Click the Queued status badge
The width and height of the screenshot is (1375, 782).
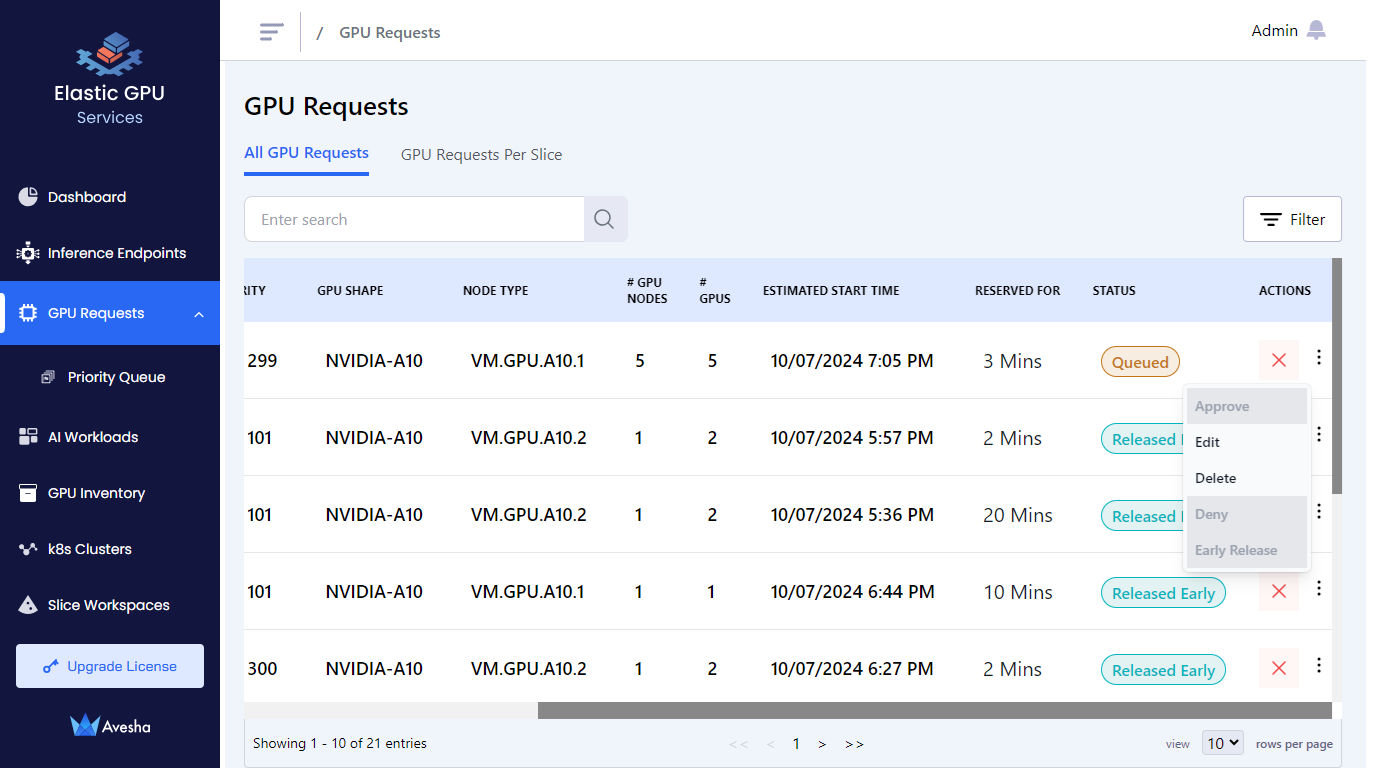click(1140, 362)
